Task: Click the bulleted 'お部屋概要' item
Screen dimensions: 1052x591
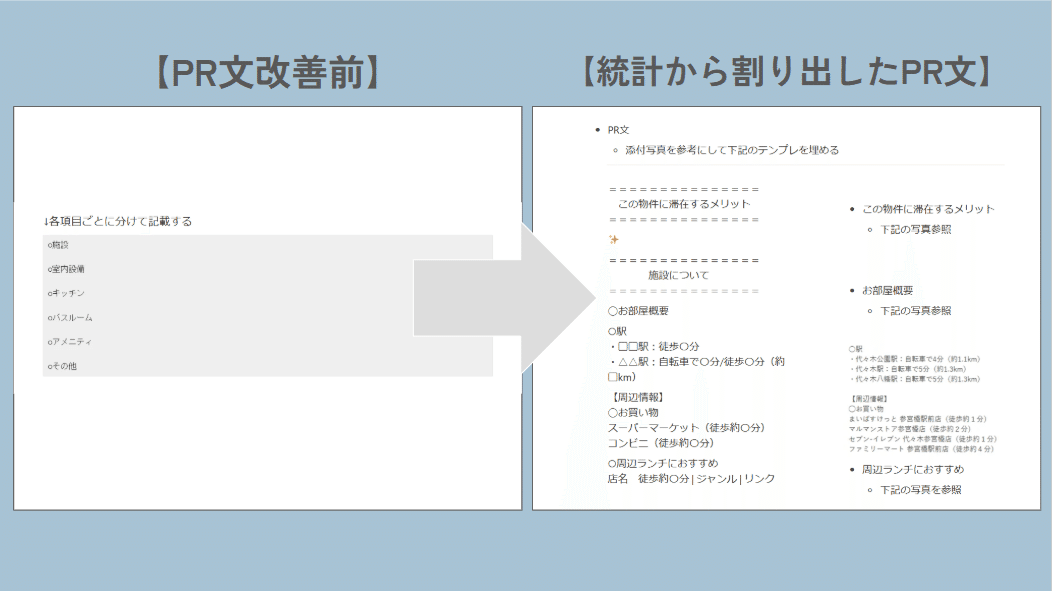Action: point(887,290)
